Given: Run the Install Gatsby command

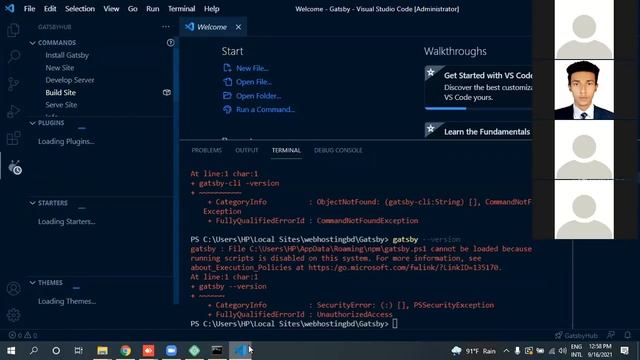Looking at the screenshot, I should (67, 55).
